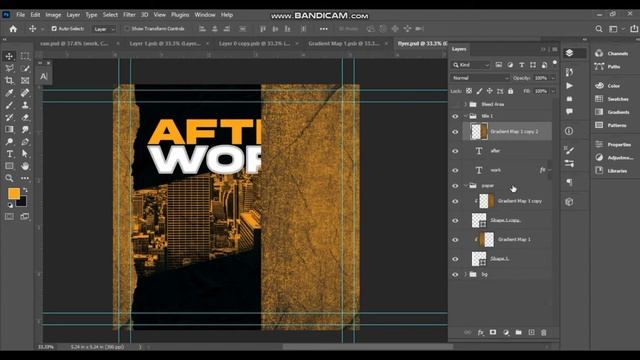
Task: Hide the Gradient Map 1 copy 2 layer
Action: (x=455, y=132)
